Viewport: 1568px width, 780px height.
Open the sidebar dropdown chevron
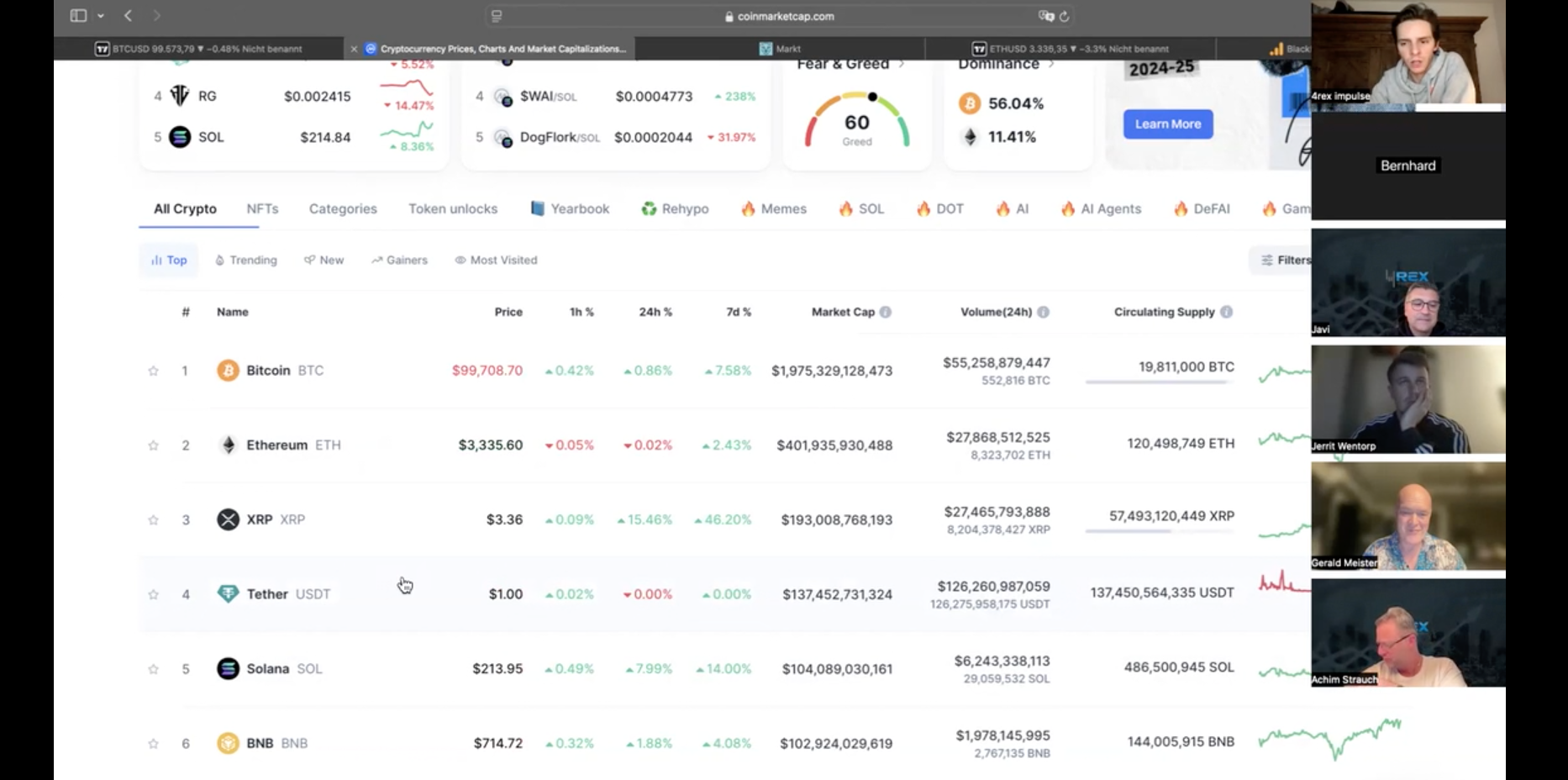[101, 16]
